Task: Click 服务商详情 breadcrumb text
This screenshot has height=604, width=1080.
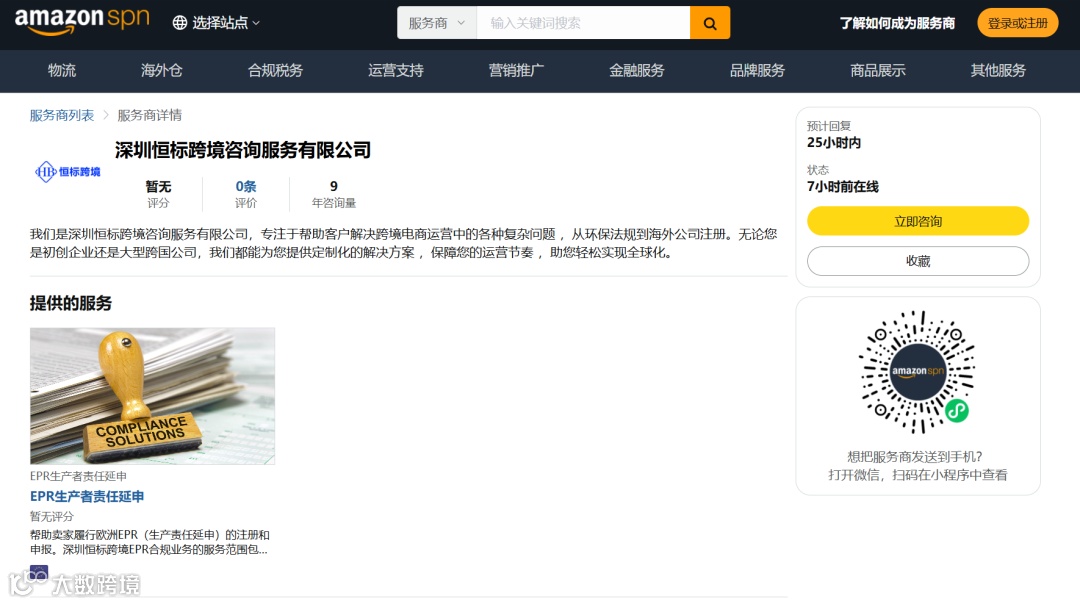Action: [149, 115]
